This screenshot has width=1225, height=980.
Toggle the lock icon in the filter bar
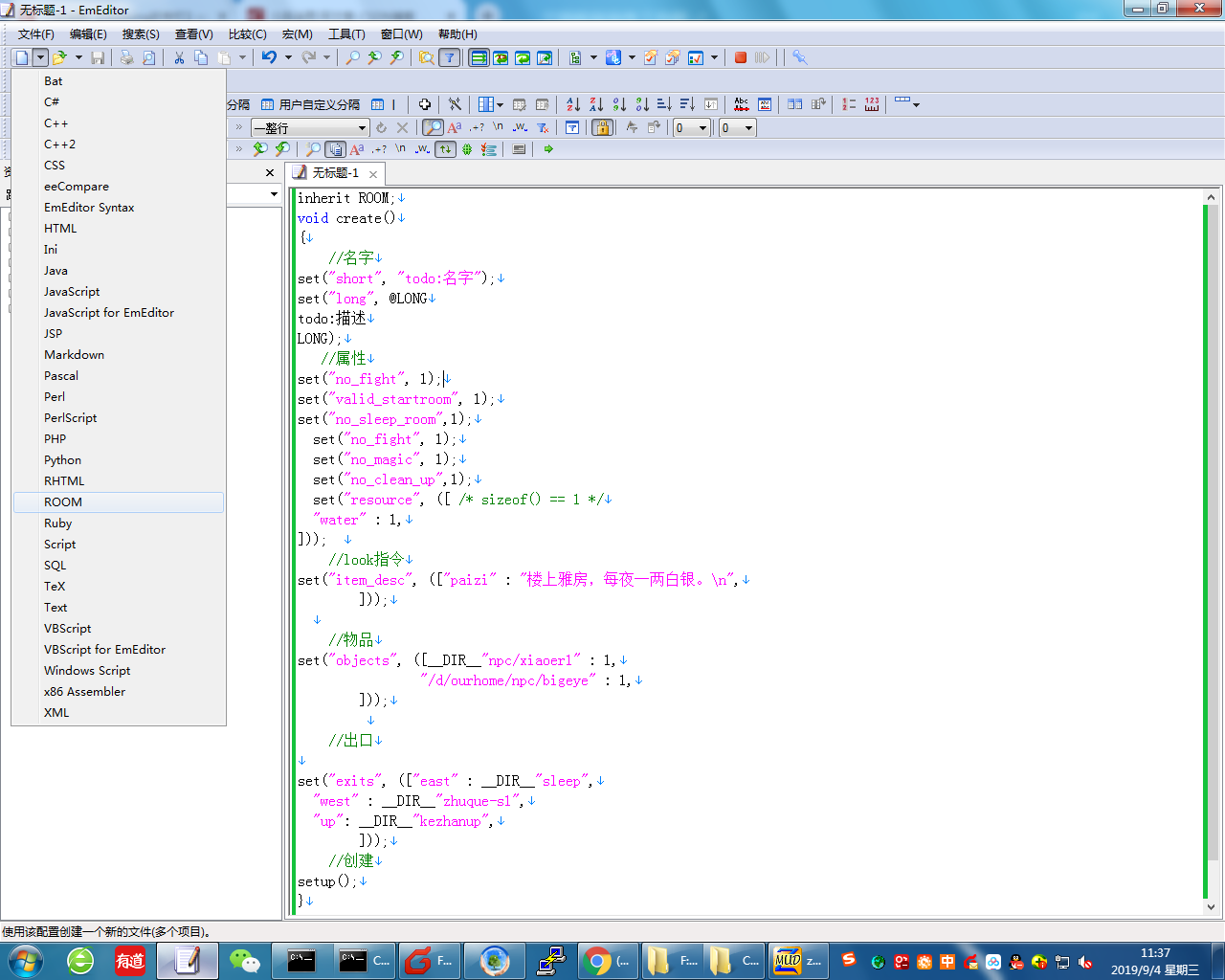601,126
